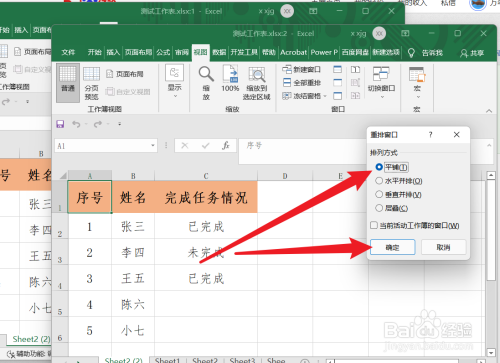Click the user avatar in front window title bar
Screen dimensions: 500x363
click(379, 33)
